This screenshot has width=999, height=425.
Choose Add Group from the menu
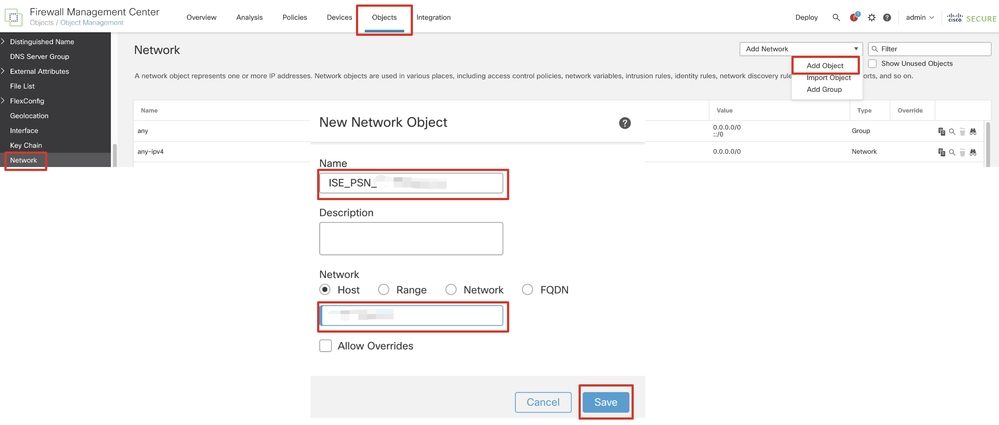(824, 90)
